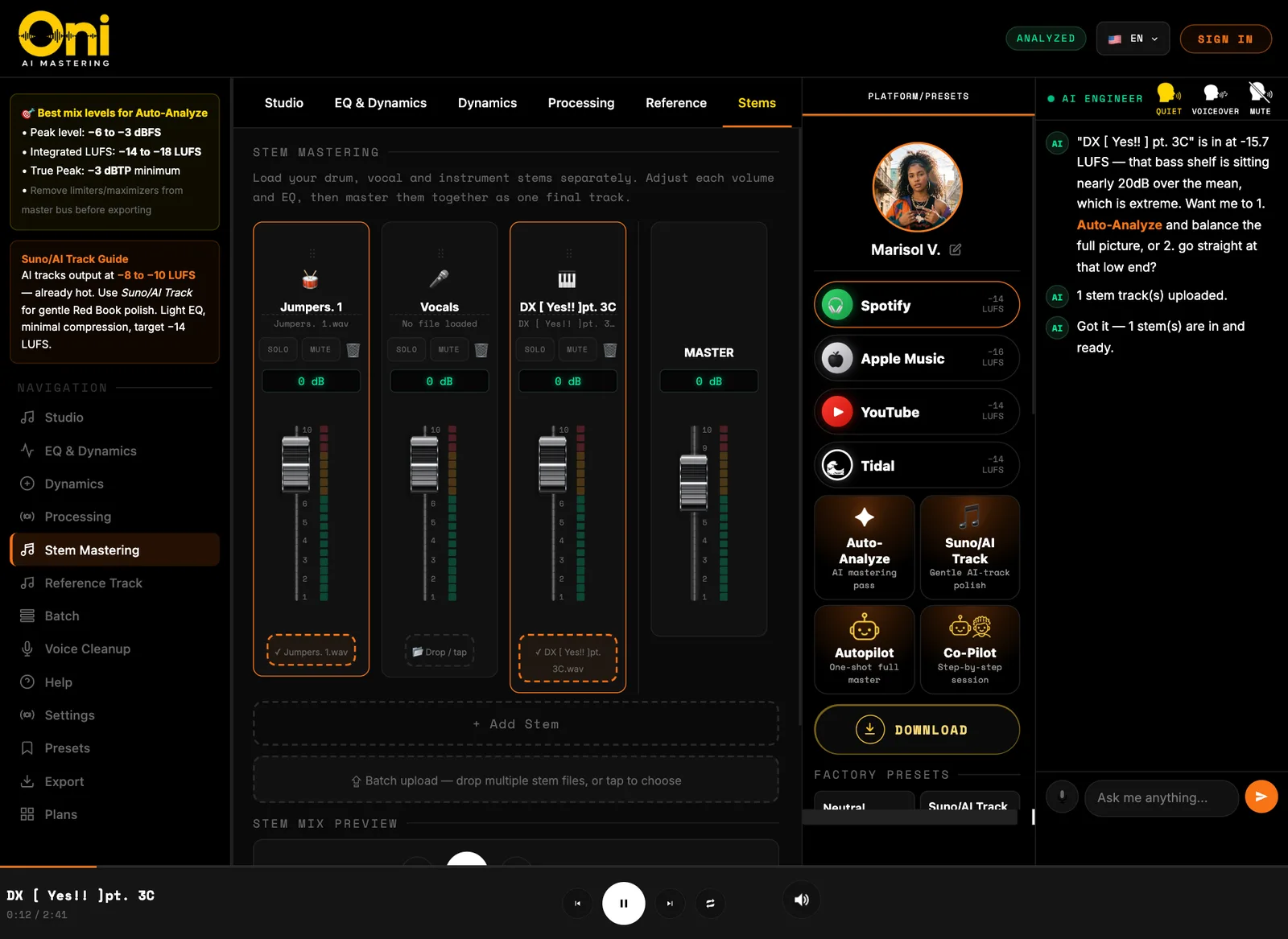Screen dimensions: 1288x939
Task: Toggle SOLO on Jumpers. 1 stem
Action: 278,350
